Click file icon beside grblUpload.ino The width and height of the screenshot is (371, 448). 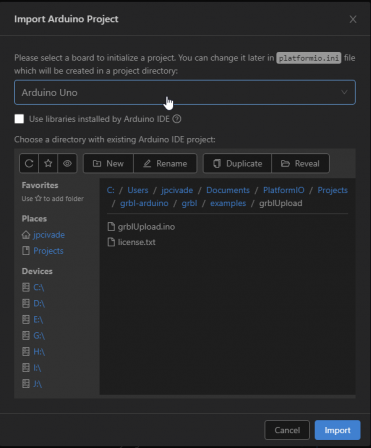pyautogui.click(x=111, y=227)
